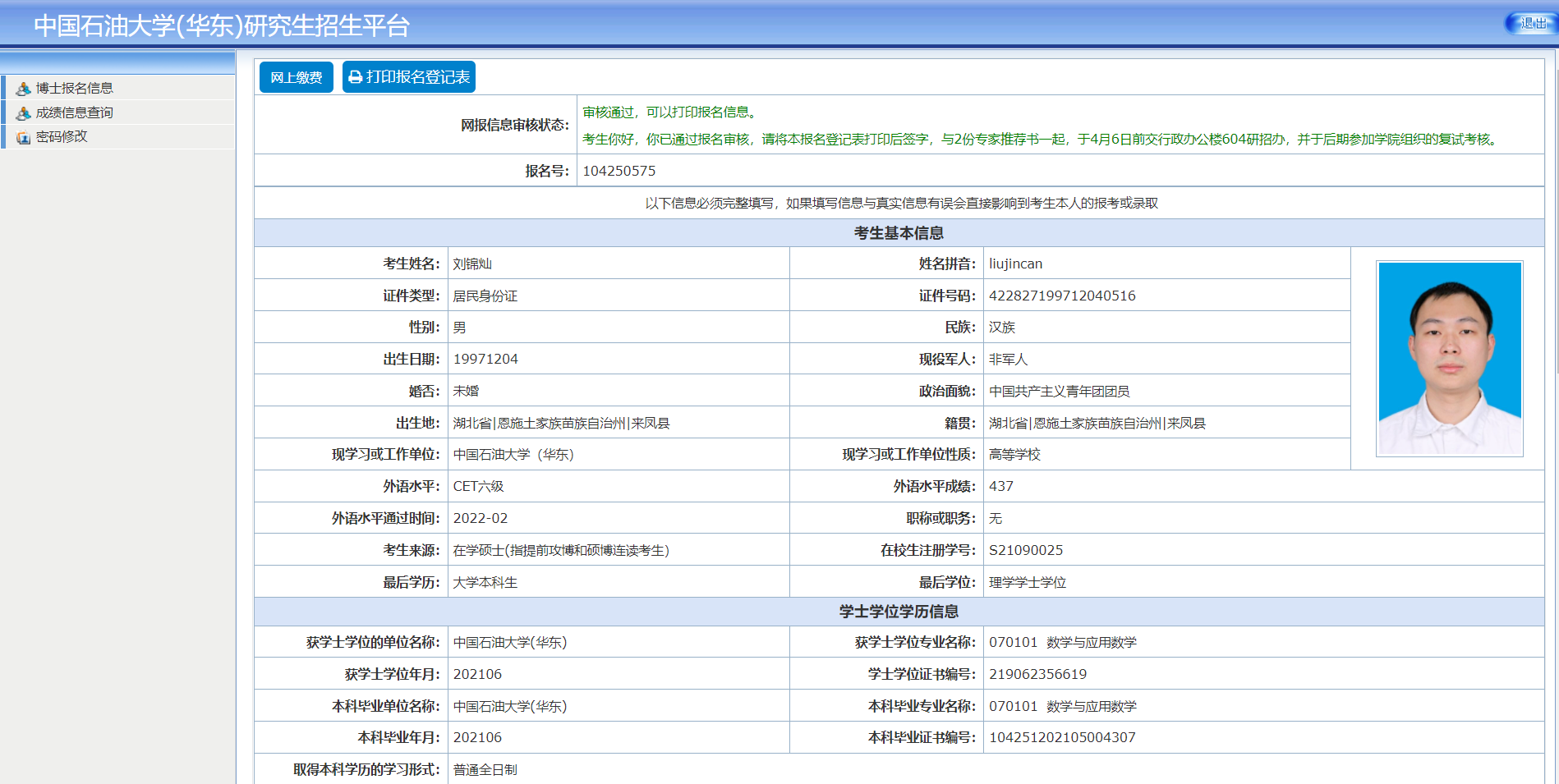Click 在学硕士(指提前攻博和硕博连读考生) value
This screenshot has width=1559, height=784.
click(x=561, y=550)
